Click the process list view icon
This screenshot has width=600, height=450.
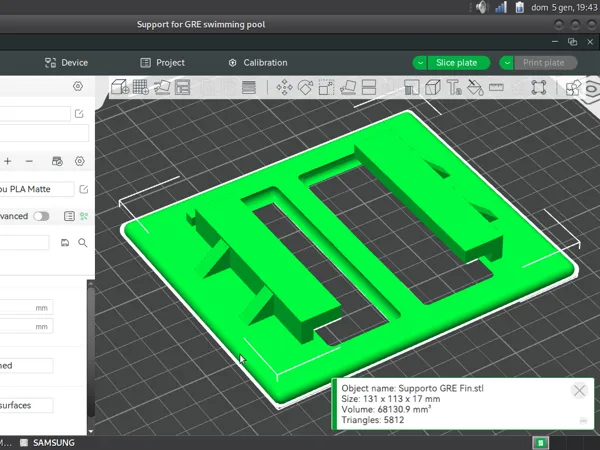point(69,216)
